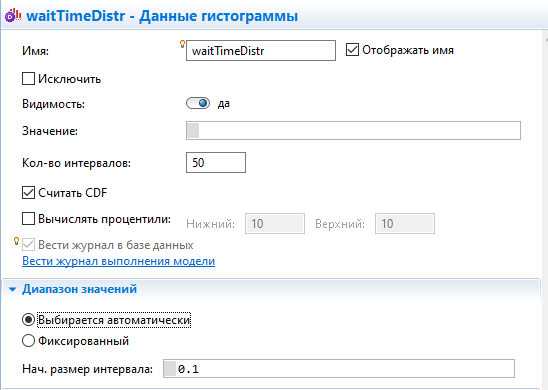The height and width of the screenshot is (390, 548).
Task: Select the Фиксированный radio option
Action: pyautogui.click(x=28, y=341)
